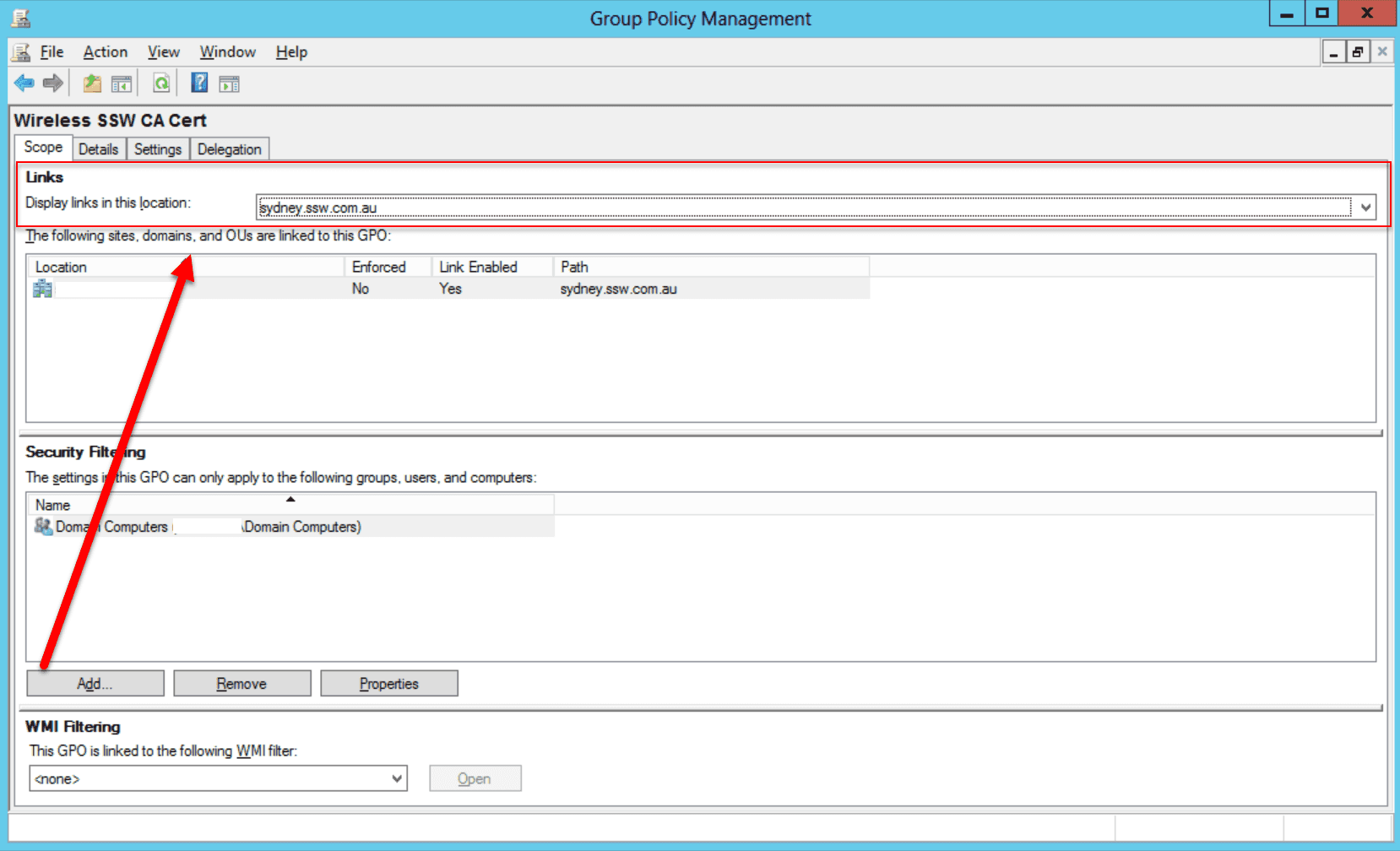Click the Properties button
The image size is (1400, 851).
click(x=388, y=684)
